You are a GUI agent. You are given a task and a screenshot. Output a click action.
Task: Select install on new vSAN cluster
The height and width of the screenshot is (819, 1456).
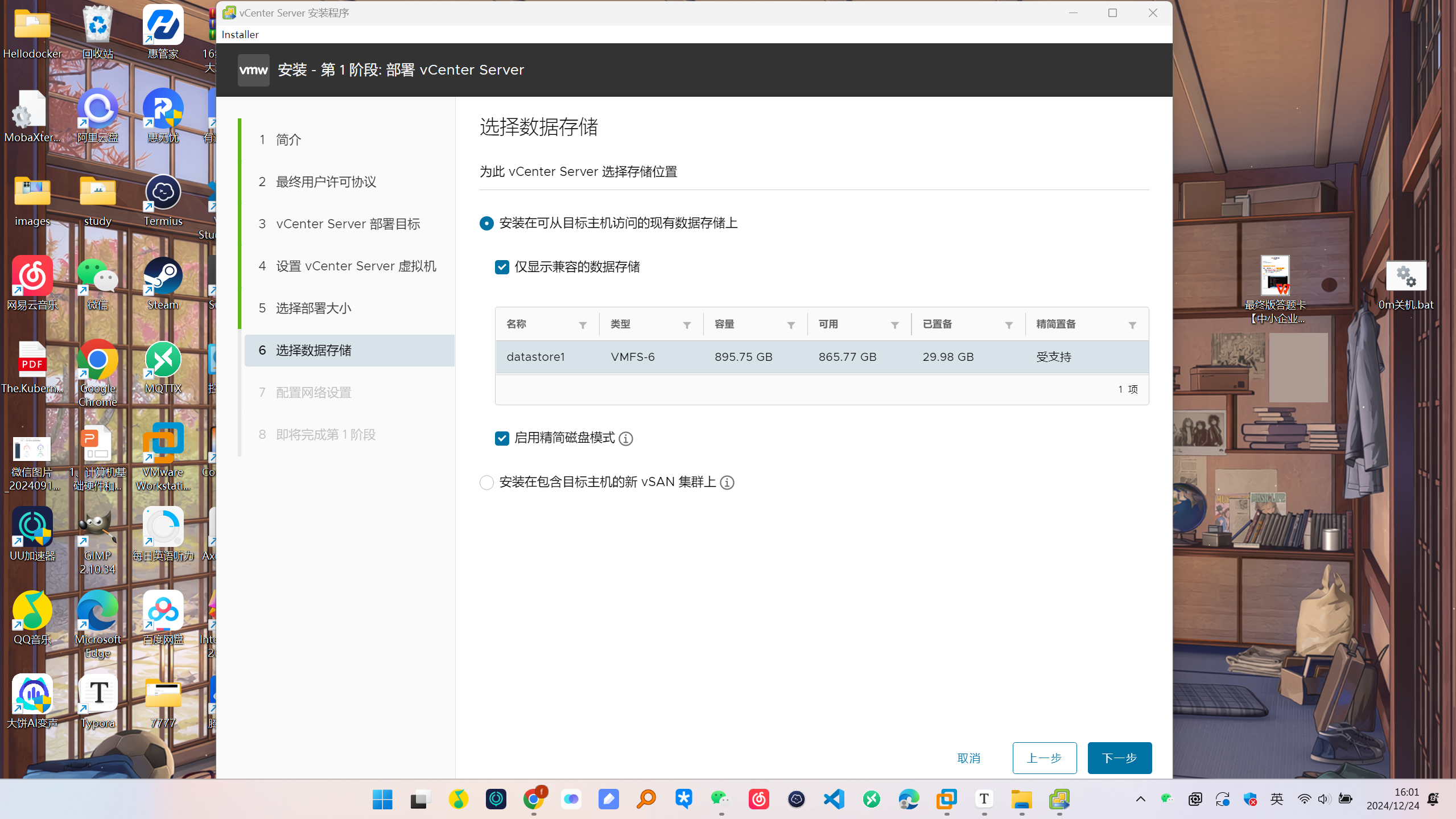click(x=486, y=483)
